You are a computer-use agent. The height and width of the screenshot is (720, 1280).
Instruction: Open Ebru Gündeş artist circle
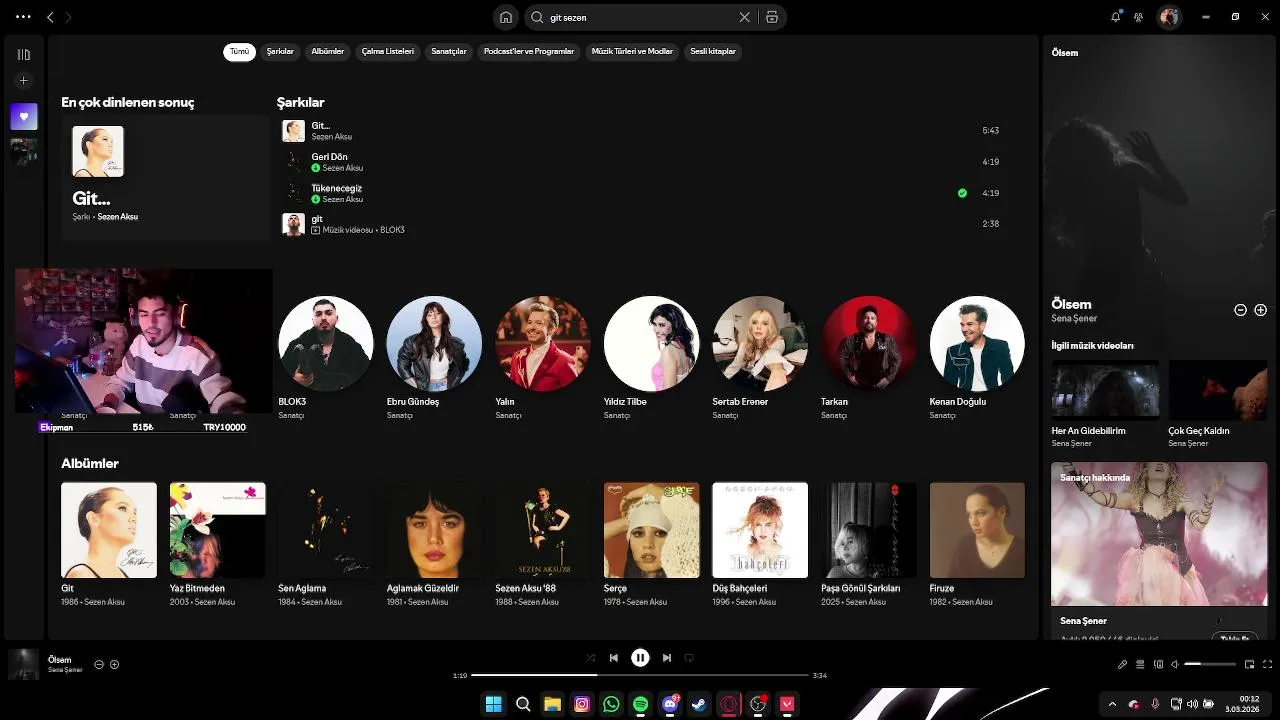(434, 343)
